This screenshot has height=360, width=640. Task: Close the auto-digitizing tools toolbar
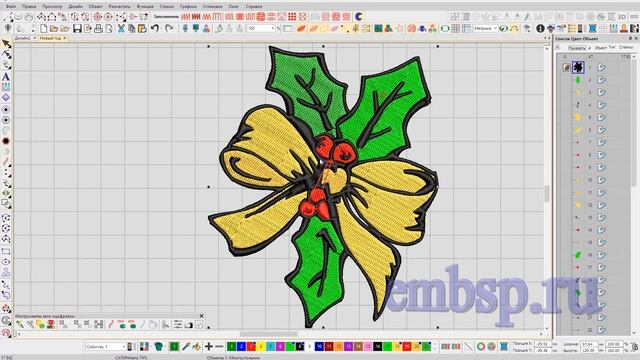(x=201, y=316)
